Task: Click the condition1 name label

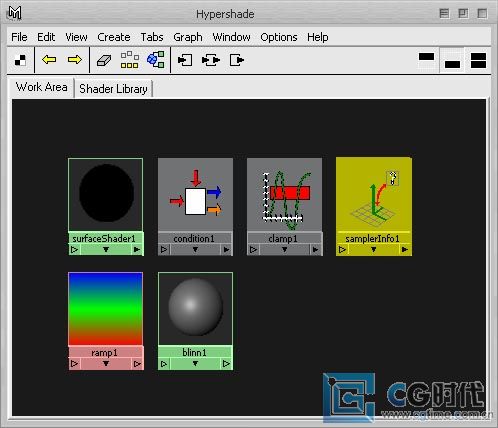Action: coord(194,239)
